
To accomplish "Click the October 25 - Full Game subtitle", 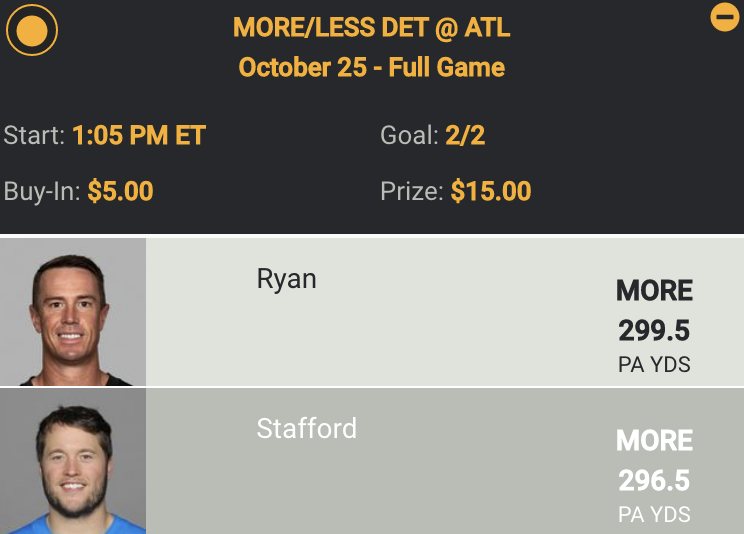I will point(371,68).
